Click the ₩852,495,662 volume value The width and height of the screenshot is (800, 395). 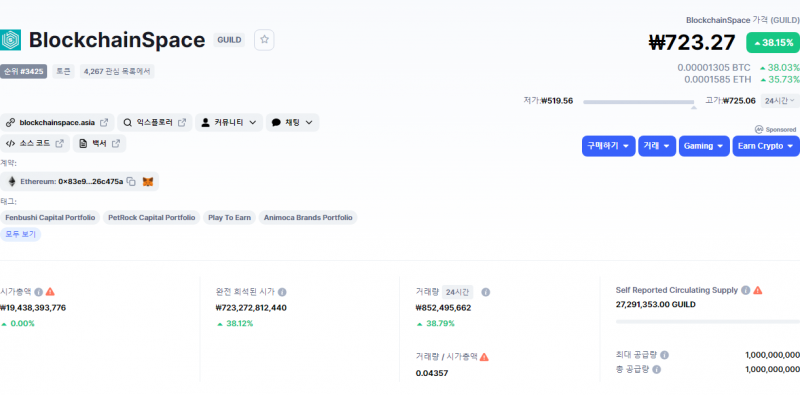tap(443, 308)
